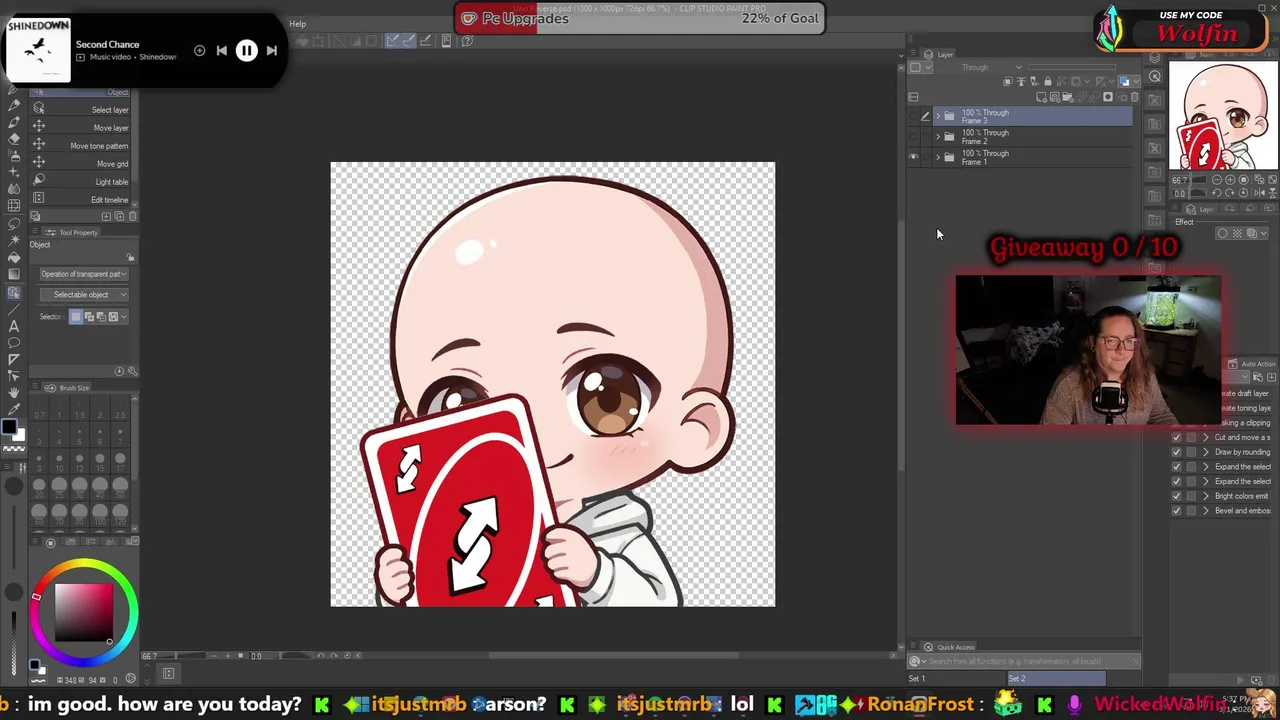Viewport: 1280px width, 720px height.
Task: Select the straight Line figure tool
Action: tap(14, 309)
